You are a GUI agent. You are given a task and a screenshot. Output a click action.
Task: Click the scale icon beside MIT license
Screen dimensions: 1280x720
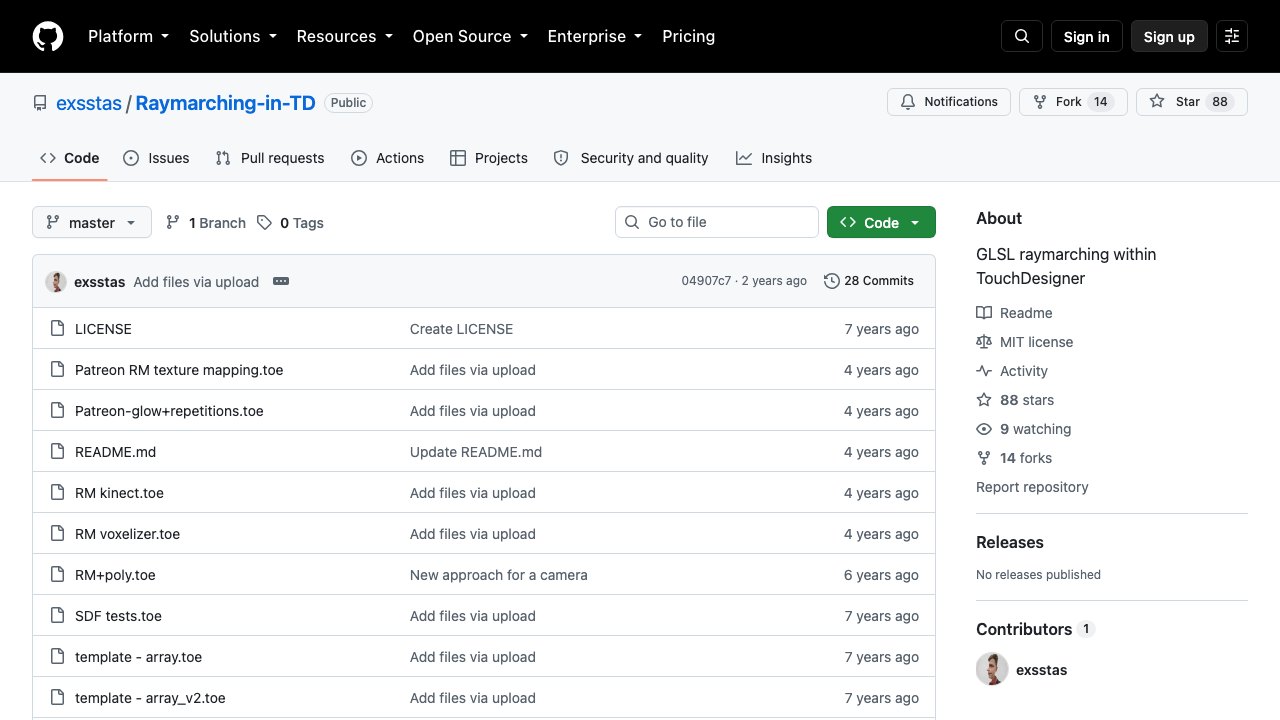[x=984, y=342]
